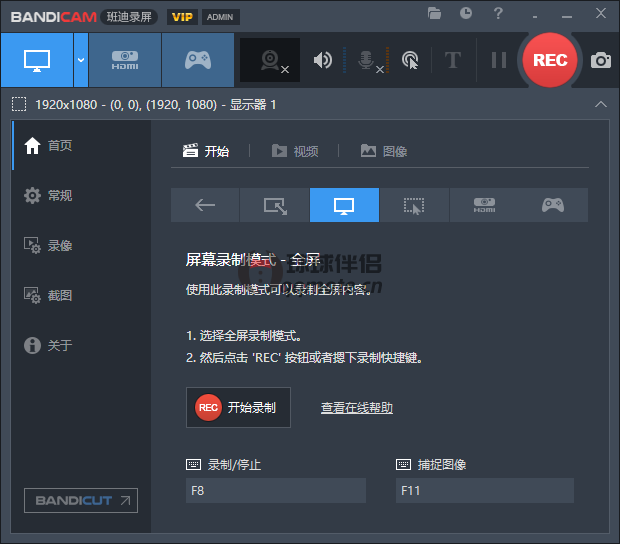This screenshot has width=620, height=544.
Task: Open the output folder icon
Action: (434, 13)
